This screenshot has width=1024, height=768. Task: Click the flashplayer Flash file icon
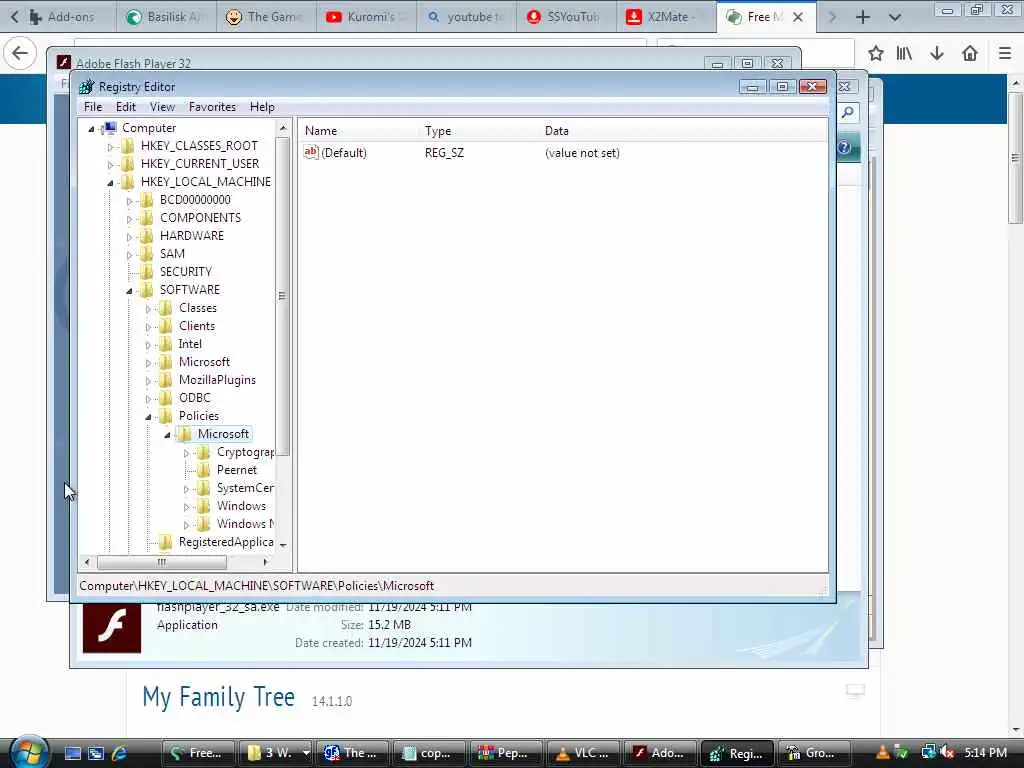[x=112, y=628]
